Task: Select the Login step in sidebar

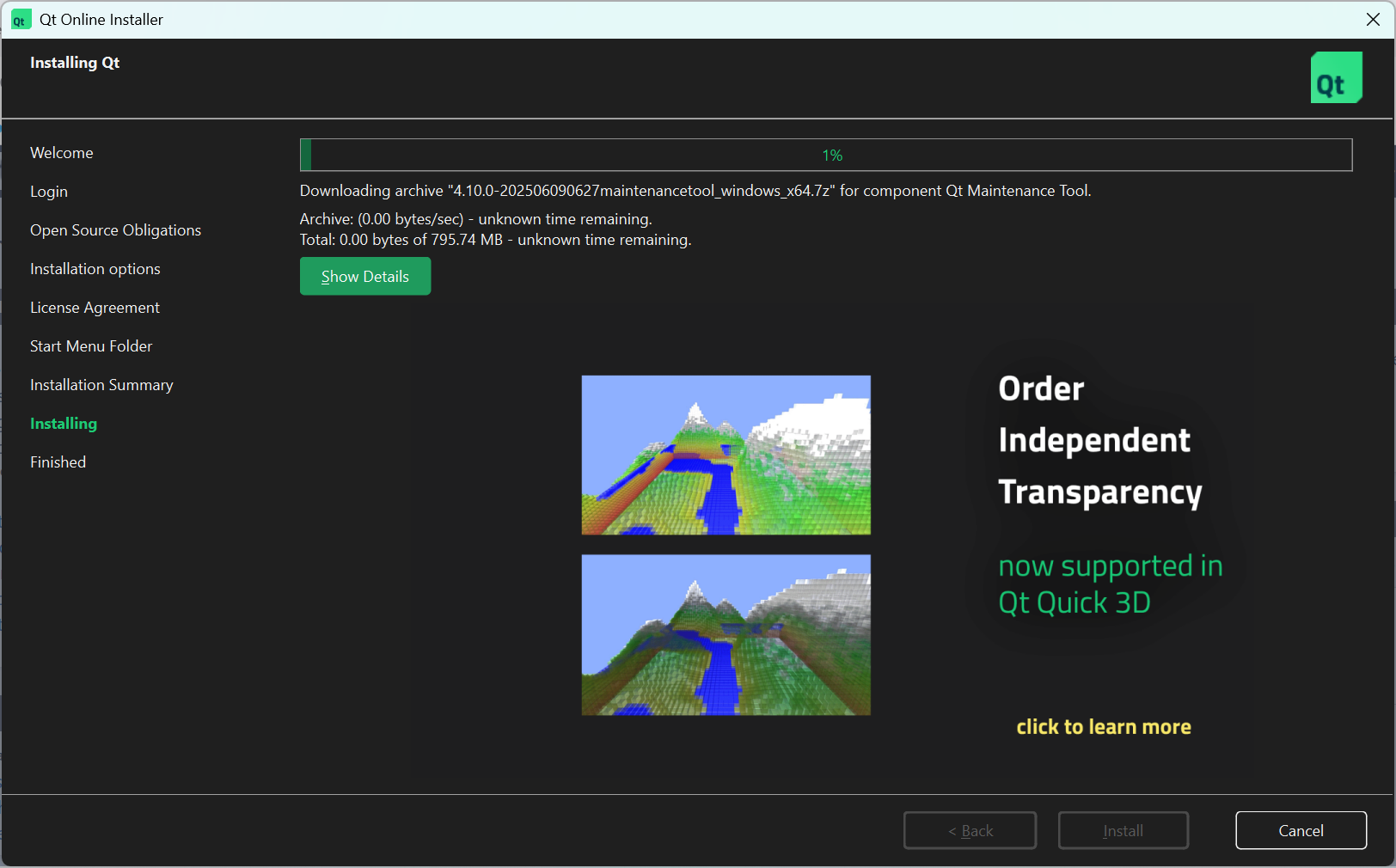Action: pos(49,192)
